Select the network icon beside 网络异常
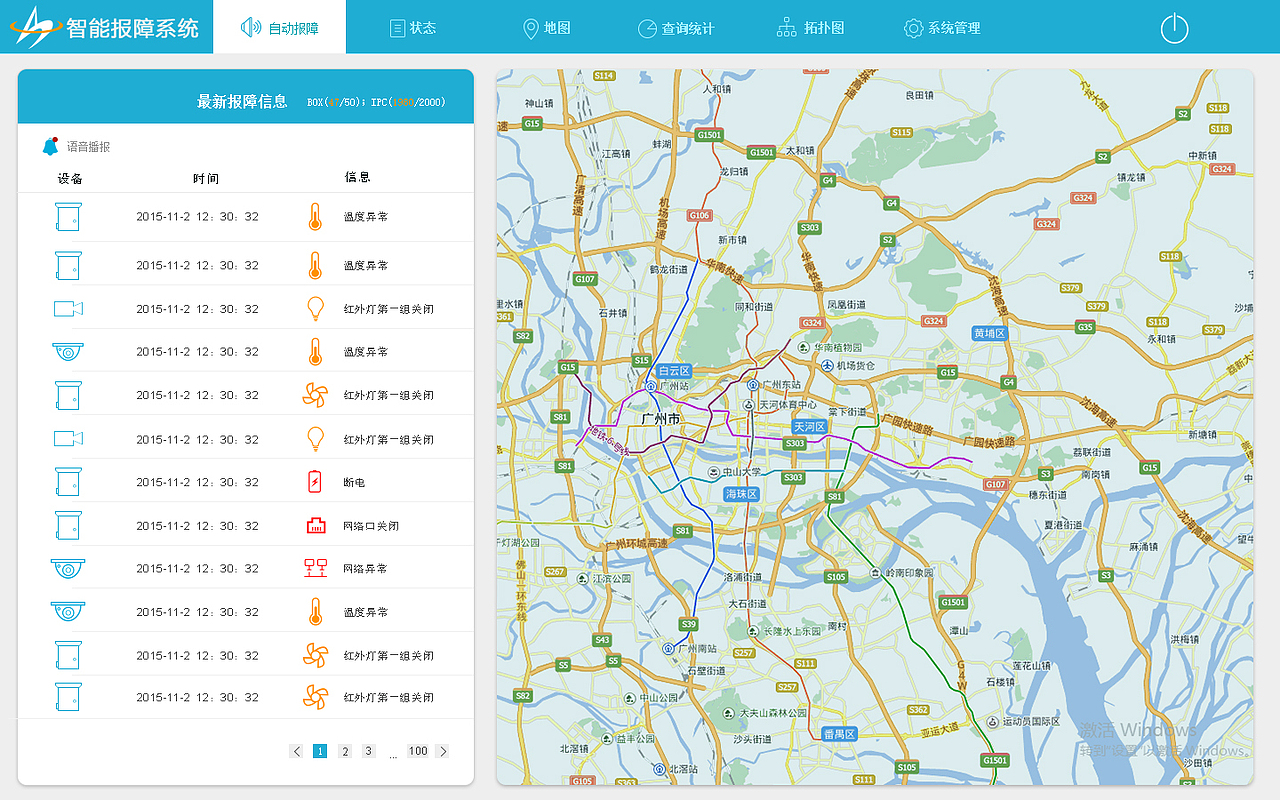1280x800 pixels. pyautogui.click(x=316, y=568)
